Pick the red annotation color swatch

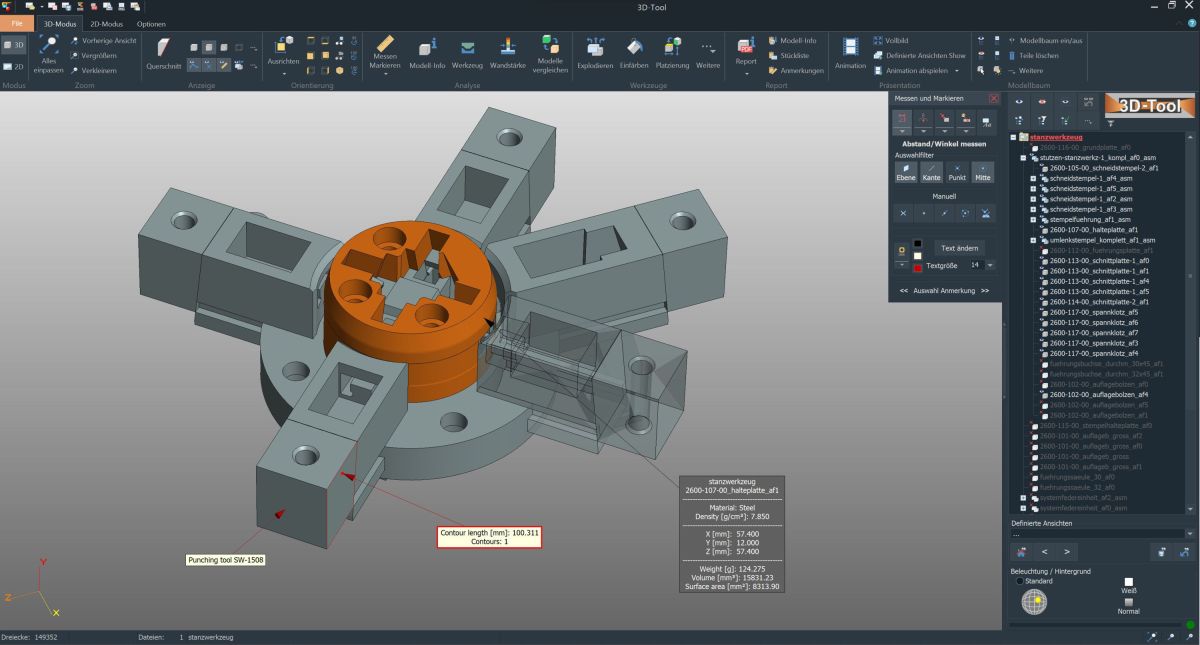917,267
